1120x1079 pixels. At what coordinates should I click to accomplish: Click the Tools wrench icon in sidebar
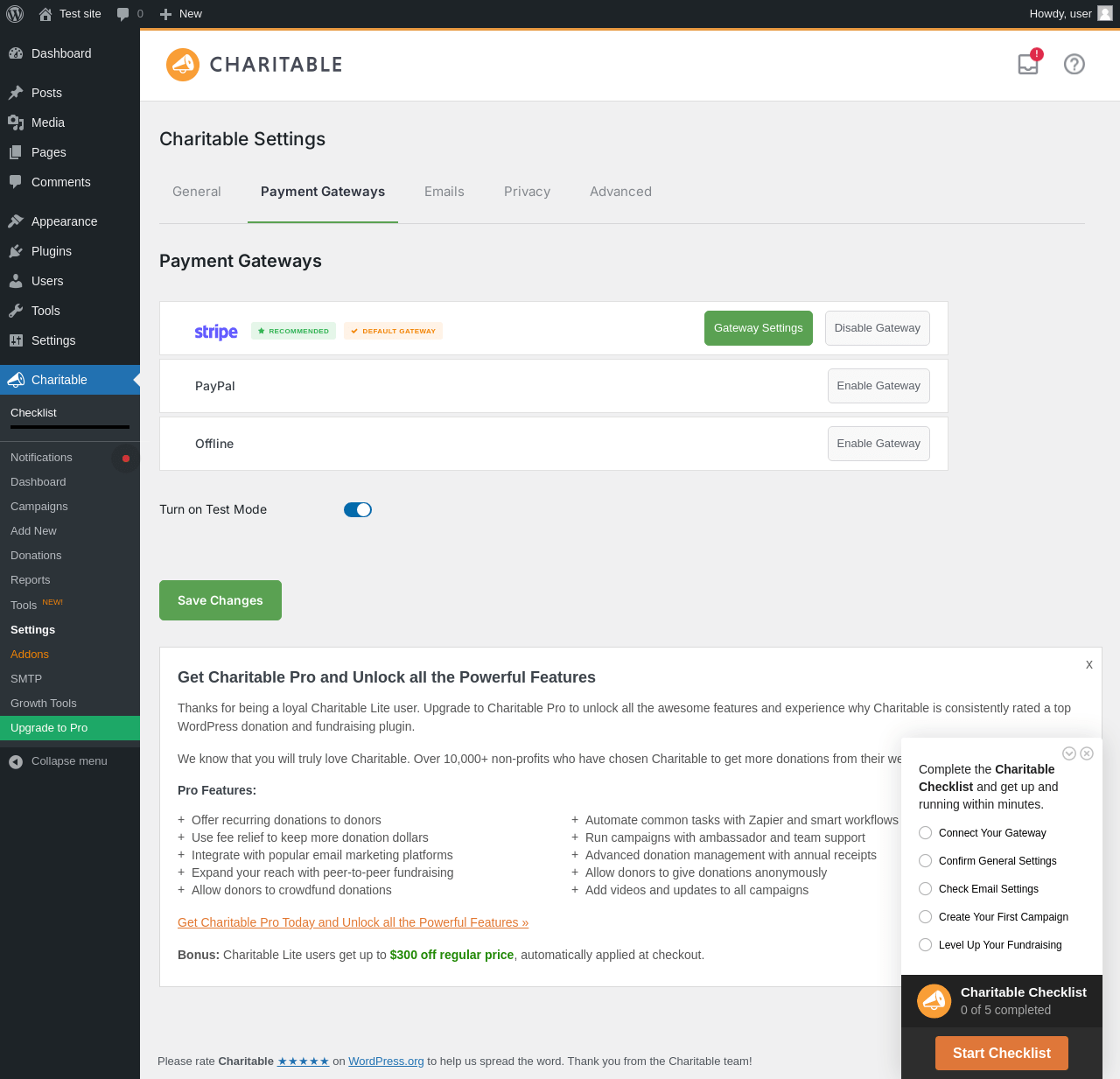[x=16, y=311]
